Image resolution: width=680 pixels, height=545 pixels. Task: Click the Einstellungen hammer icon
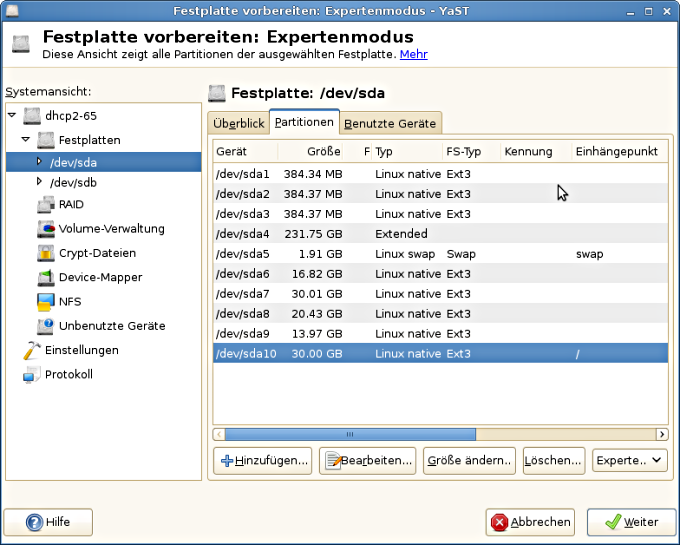point(32,350)
